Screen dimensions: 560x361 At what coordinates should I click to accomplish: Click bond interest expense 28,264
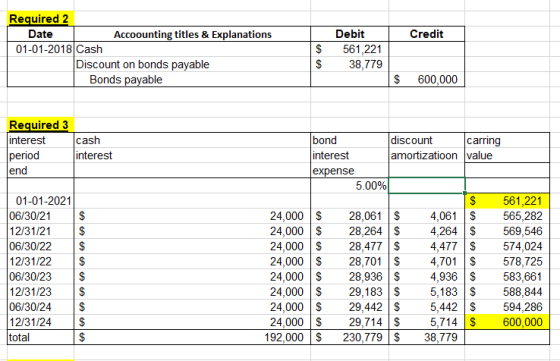pos(350,231)
